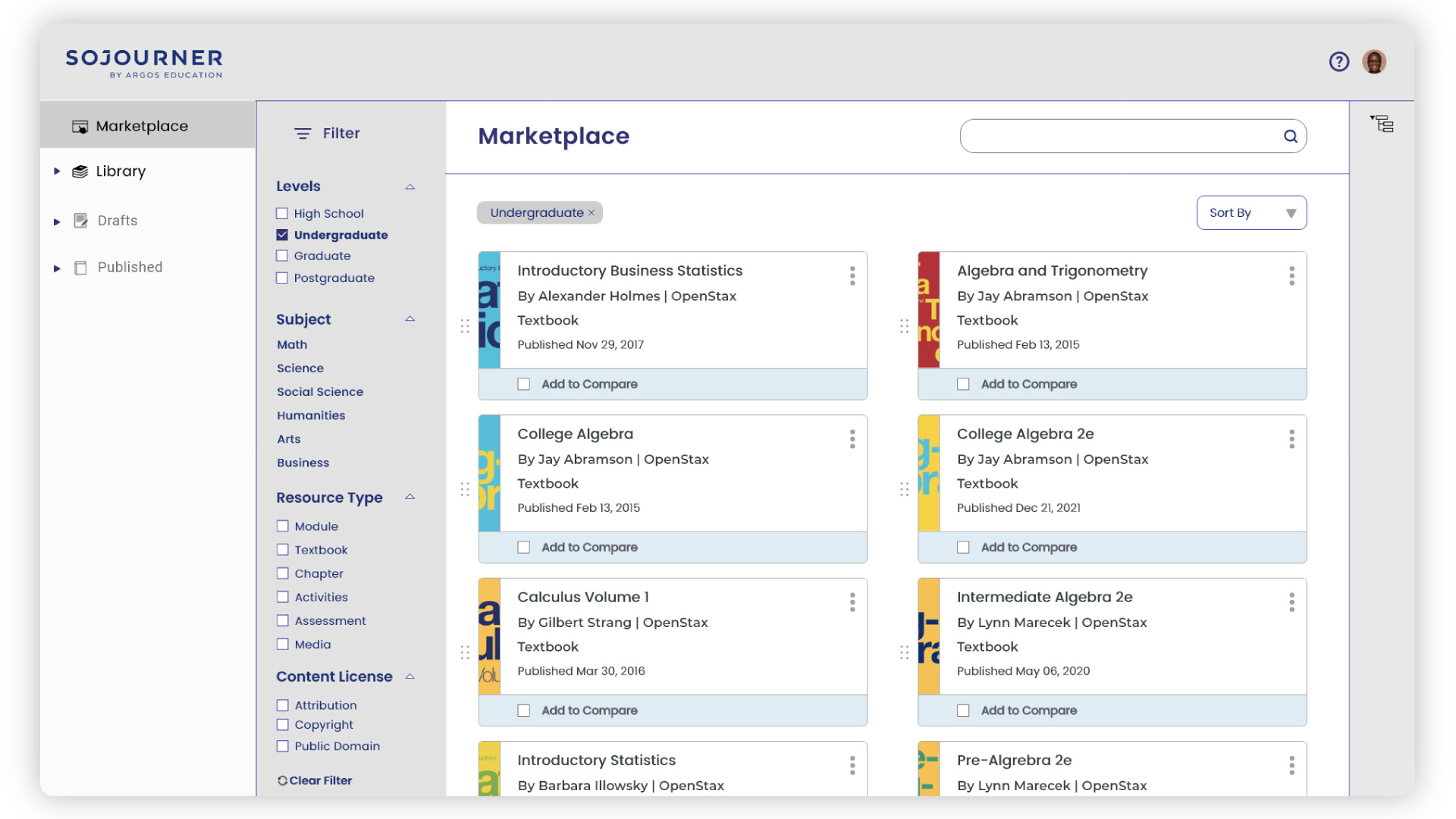Image resolution: width=1456 pixels, height=819 pixels.
Task: Grab drag handle beside Intermediate Algebra 2e
Action: [904, 652]
